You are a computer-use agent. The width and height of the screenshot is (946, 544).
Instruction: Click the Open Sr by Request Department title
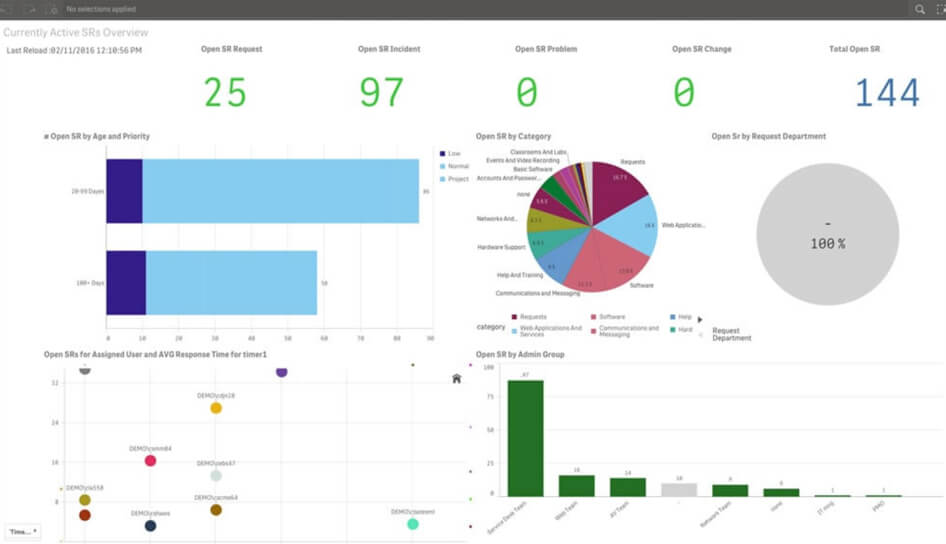769,136
